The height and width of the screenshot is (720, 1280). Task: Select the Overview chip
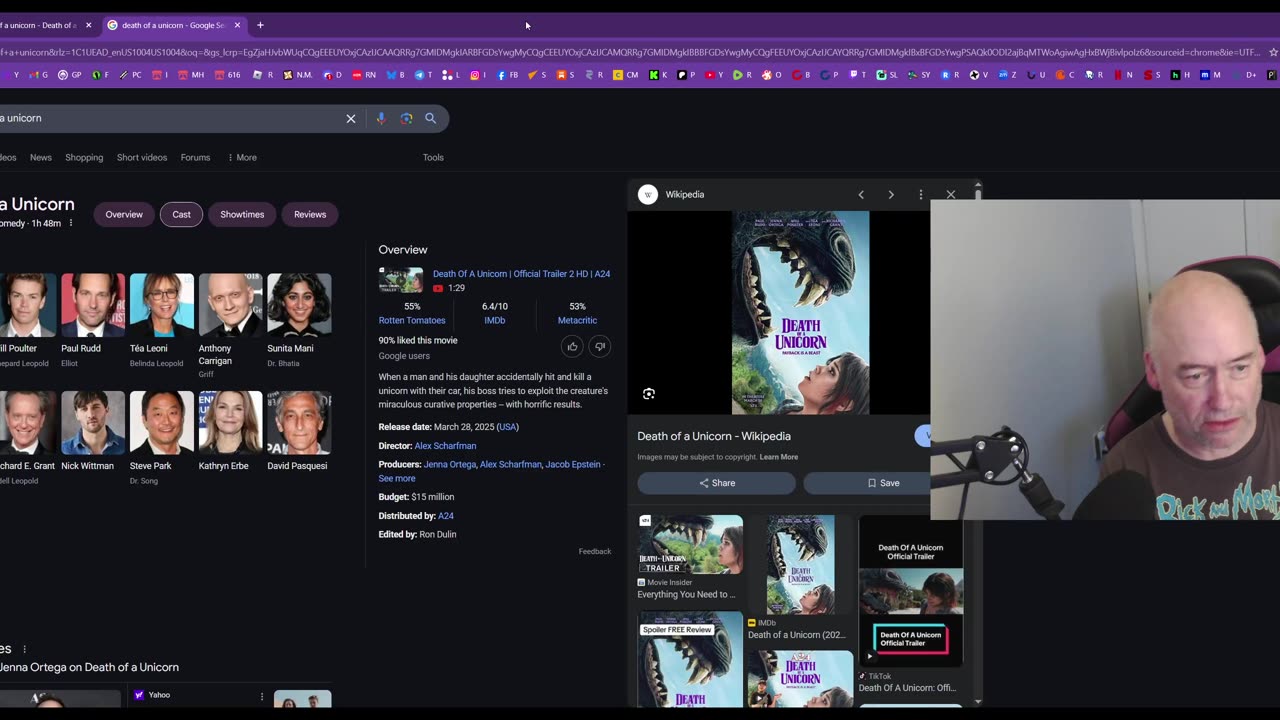124,214
